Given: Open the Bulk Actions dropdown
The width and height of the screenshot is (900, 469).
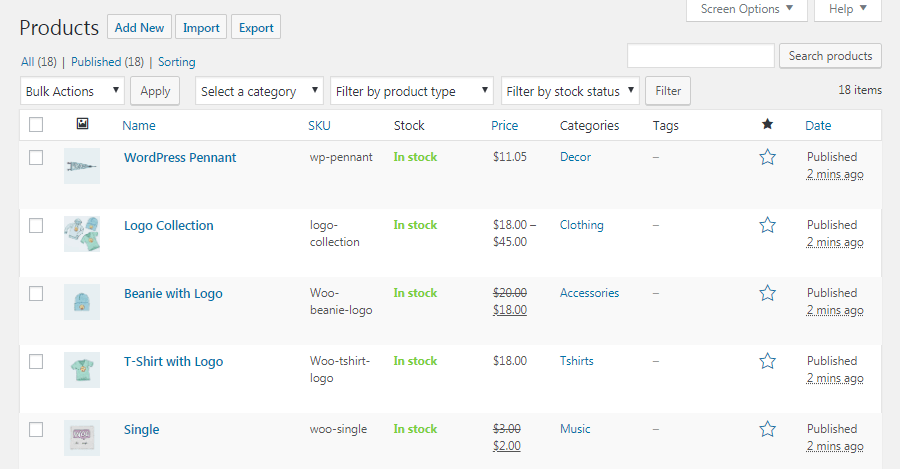Looking at the screenshot, I should (72, 91).
